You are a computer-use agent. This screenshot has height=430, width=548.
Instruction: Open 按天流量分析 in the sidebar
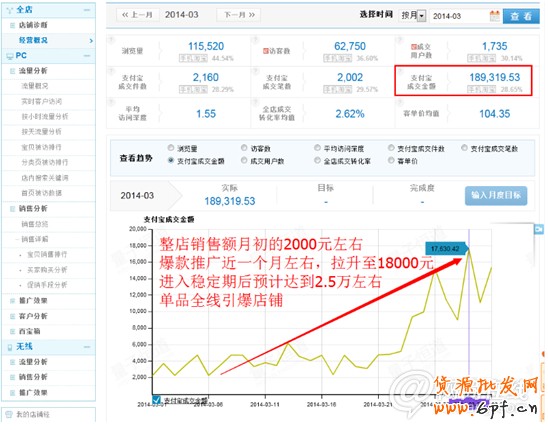(x=42, y=132)
